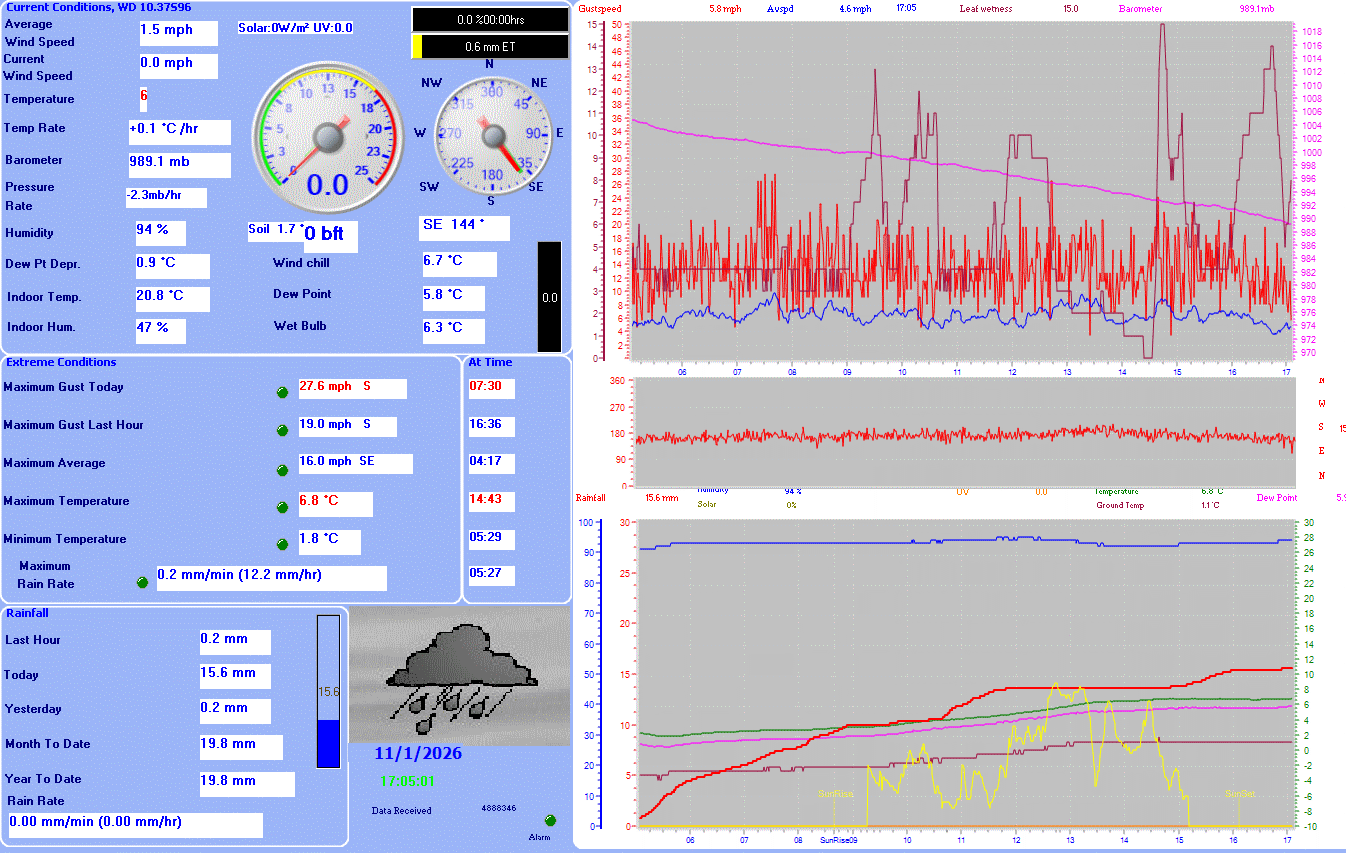
Task: Click the Alarm status LED indicator
Action: 548,820
